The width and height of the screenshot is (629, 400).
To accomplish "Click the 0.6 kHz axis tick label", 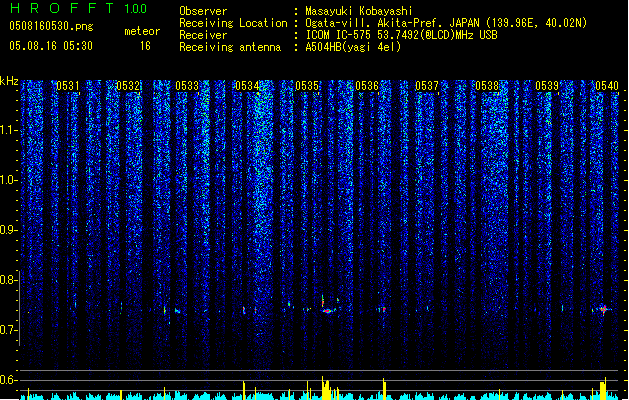I will click(7, 380).
